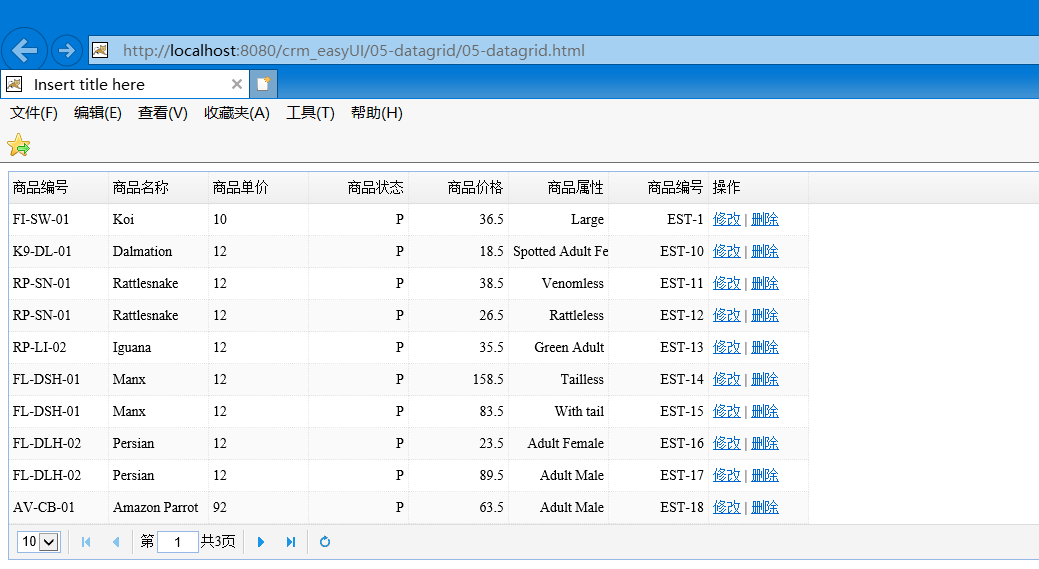Screen dimensions: 1039x569
Task: Open the 收藏夹(A) menu
Action: pyautogui.click(x=237, y=113)
